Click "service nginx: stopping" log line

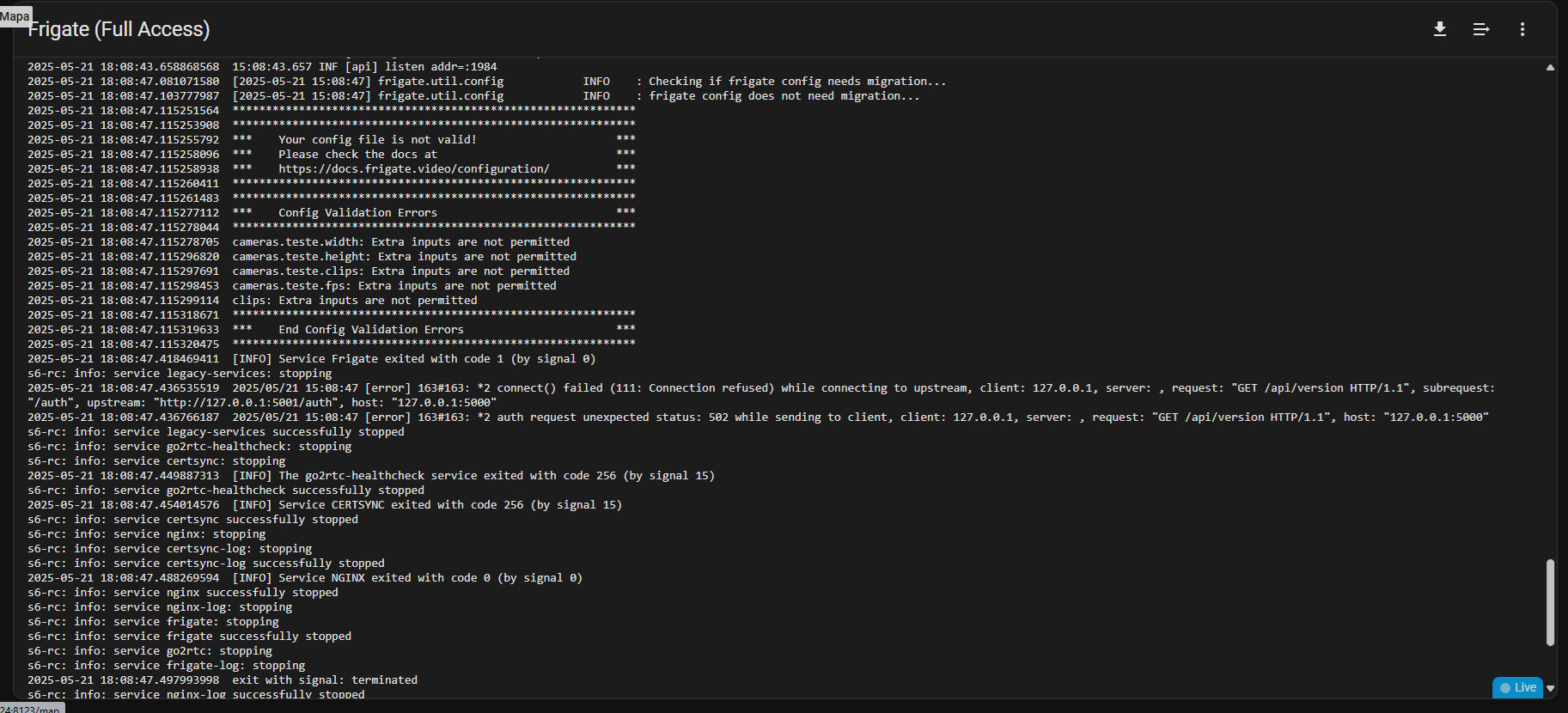[x=146, y=534]
